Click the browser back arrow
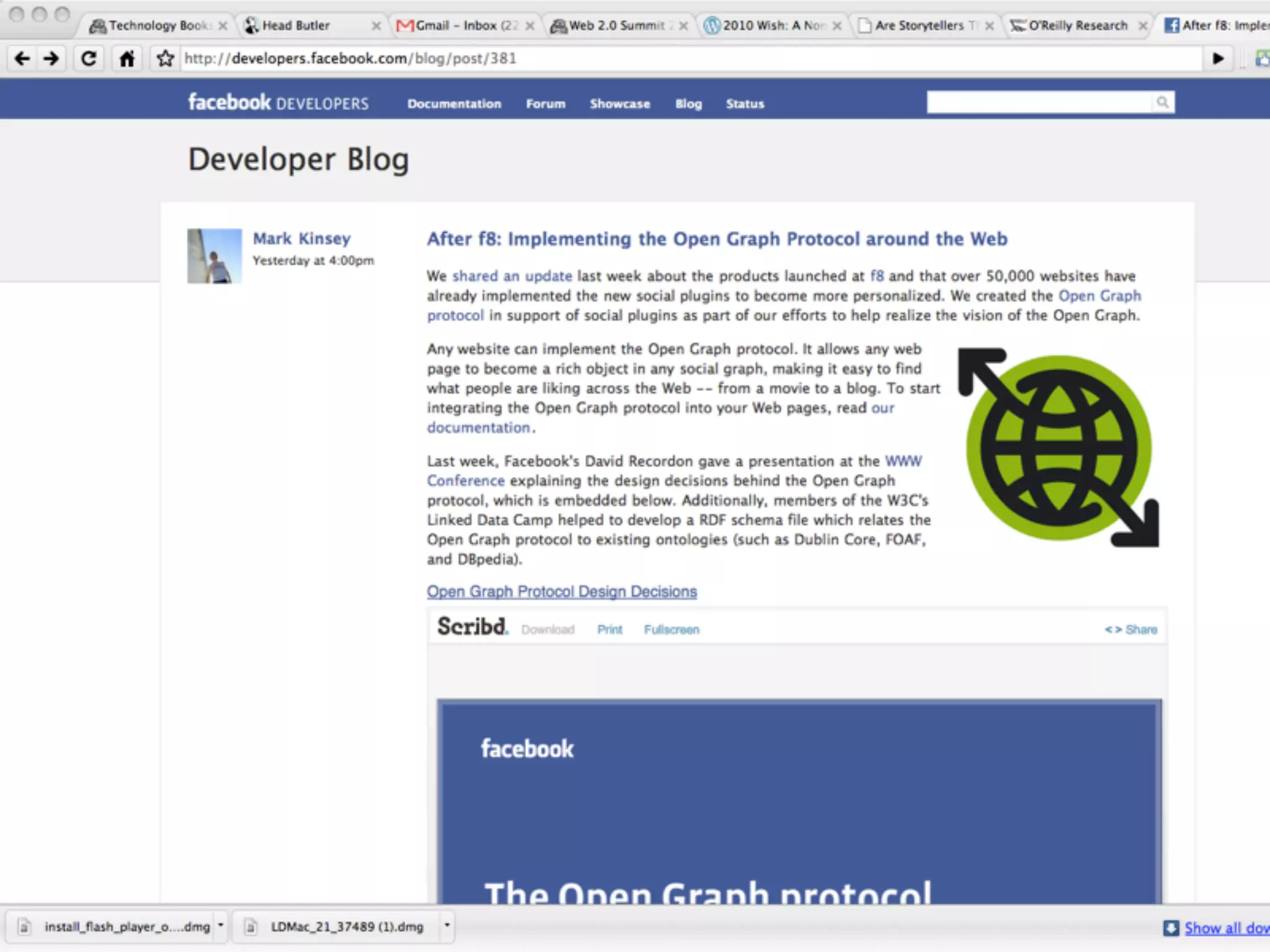Viewport: 1270px width, 952px height. (22, 59)
